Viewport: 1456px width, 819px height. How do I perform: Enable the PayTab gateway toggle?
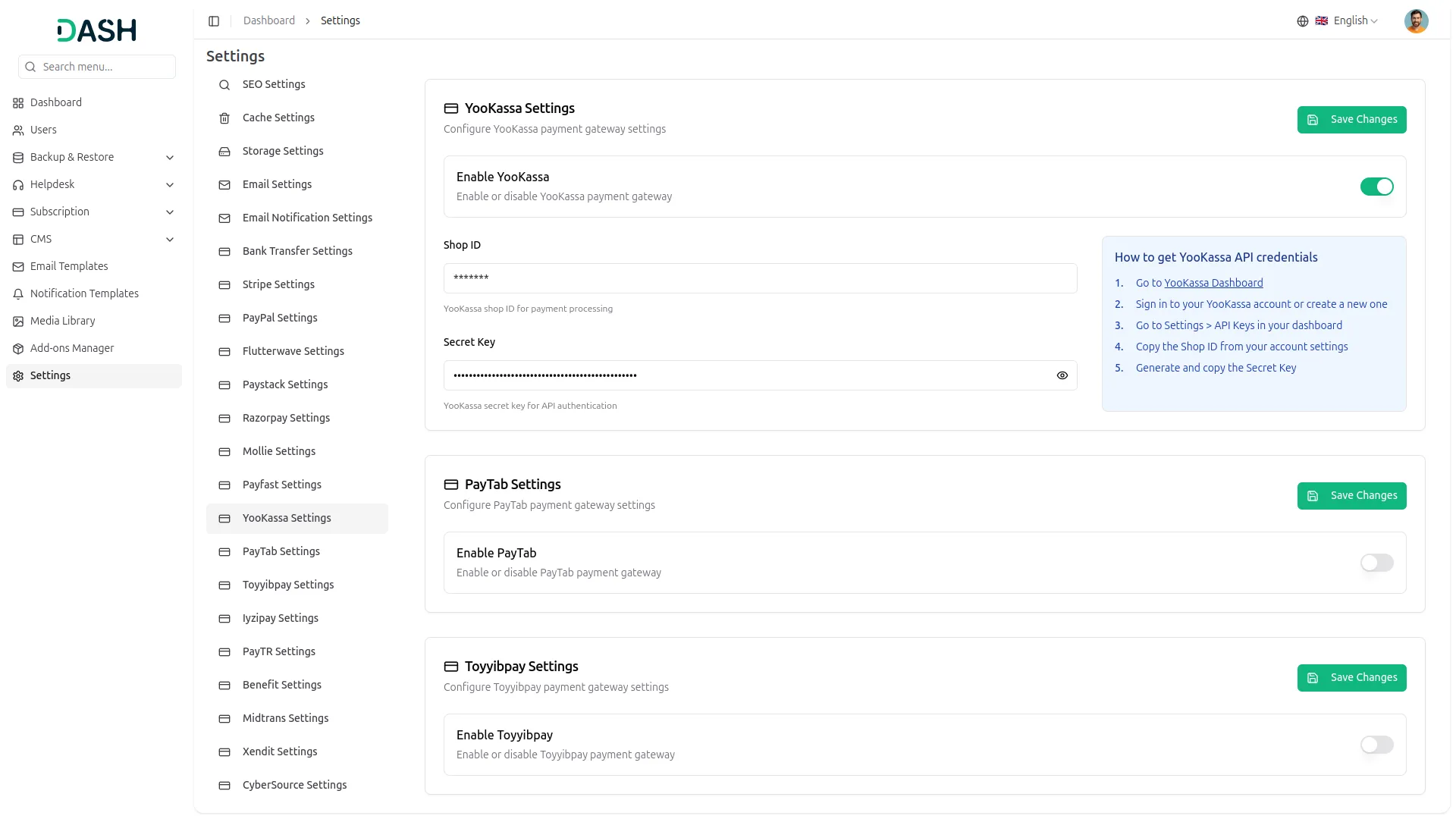coord(1376,563)
